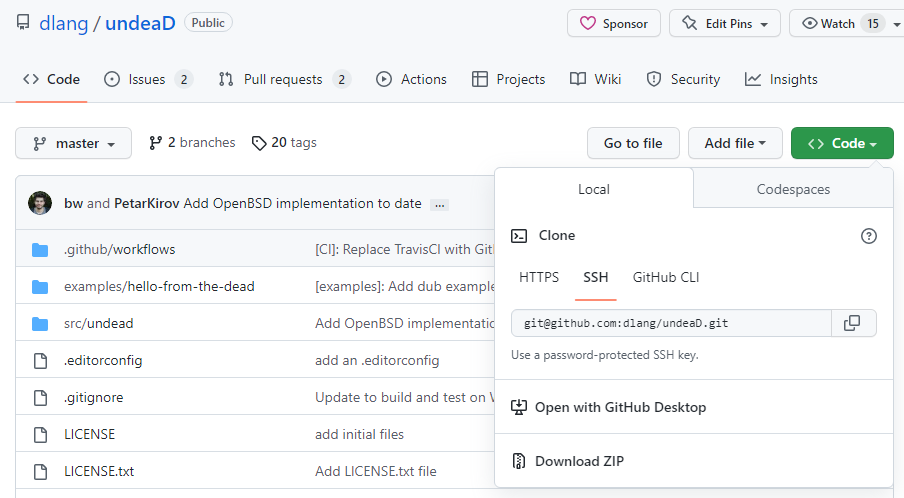Copy the SSH clone URL to clipboard

click(x=852, y=323)
